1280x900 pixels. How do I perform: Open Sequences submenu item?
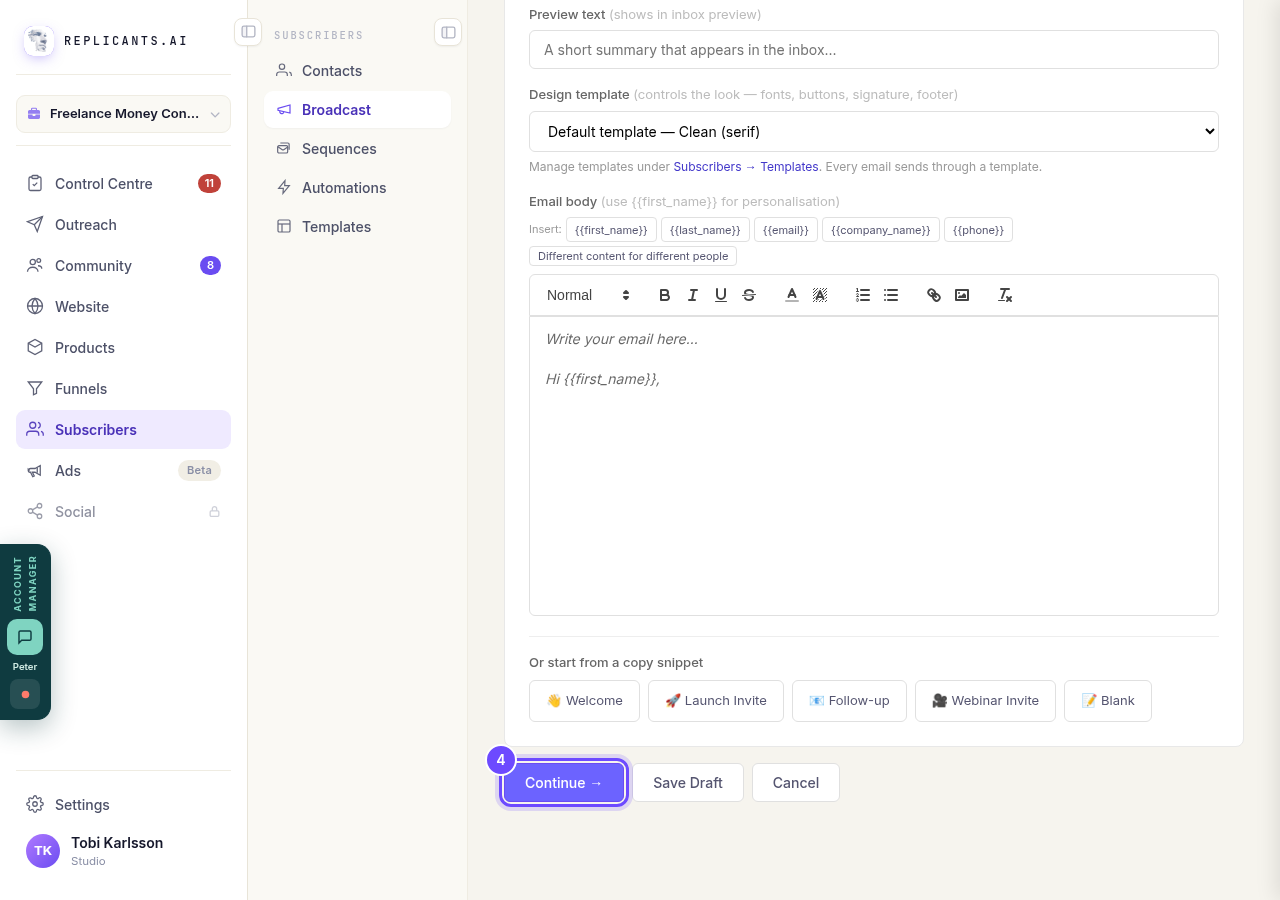[x=357, y=149]
